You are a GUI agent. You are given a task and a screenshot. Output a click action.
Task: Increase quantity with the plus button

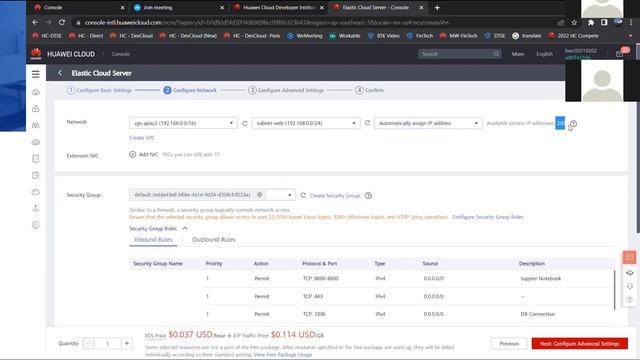(127, 343)
